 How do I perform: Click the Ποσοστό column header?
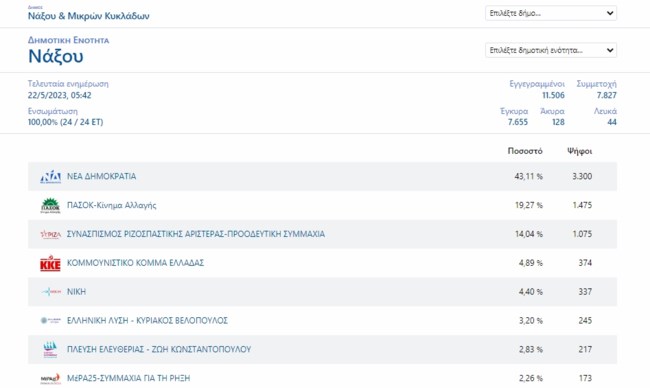(x=525, y=151)
